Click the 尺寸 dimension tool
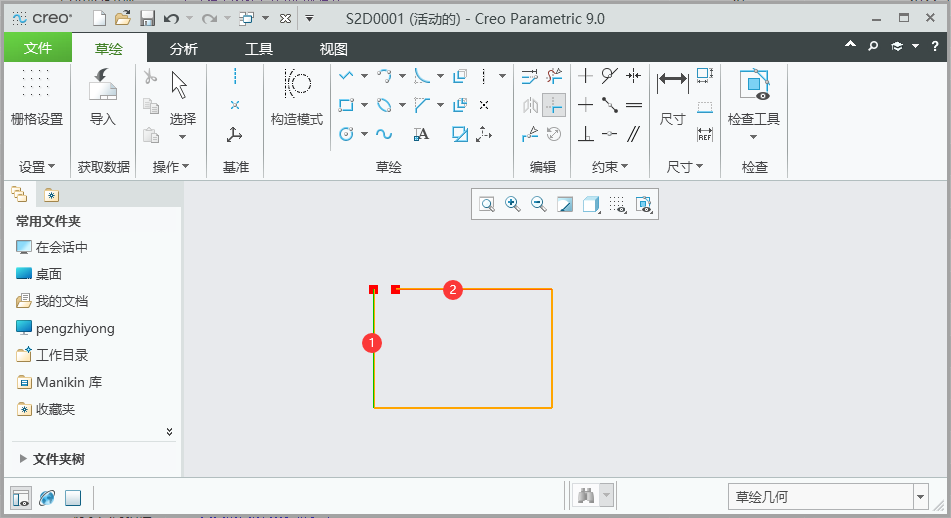 (x=673, y=98)
